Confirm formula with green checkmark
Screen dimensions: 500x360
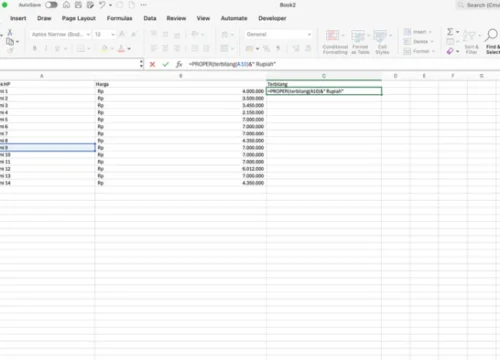(166, 64)
